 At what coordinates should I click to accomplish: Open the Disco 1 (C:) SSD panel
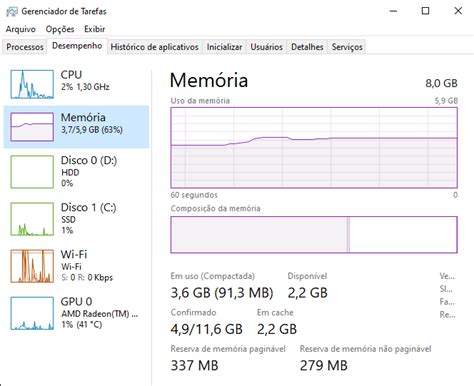click(76, 219)
